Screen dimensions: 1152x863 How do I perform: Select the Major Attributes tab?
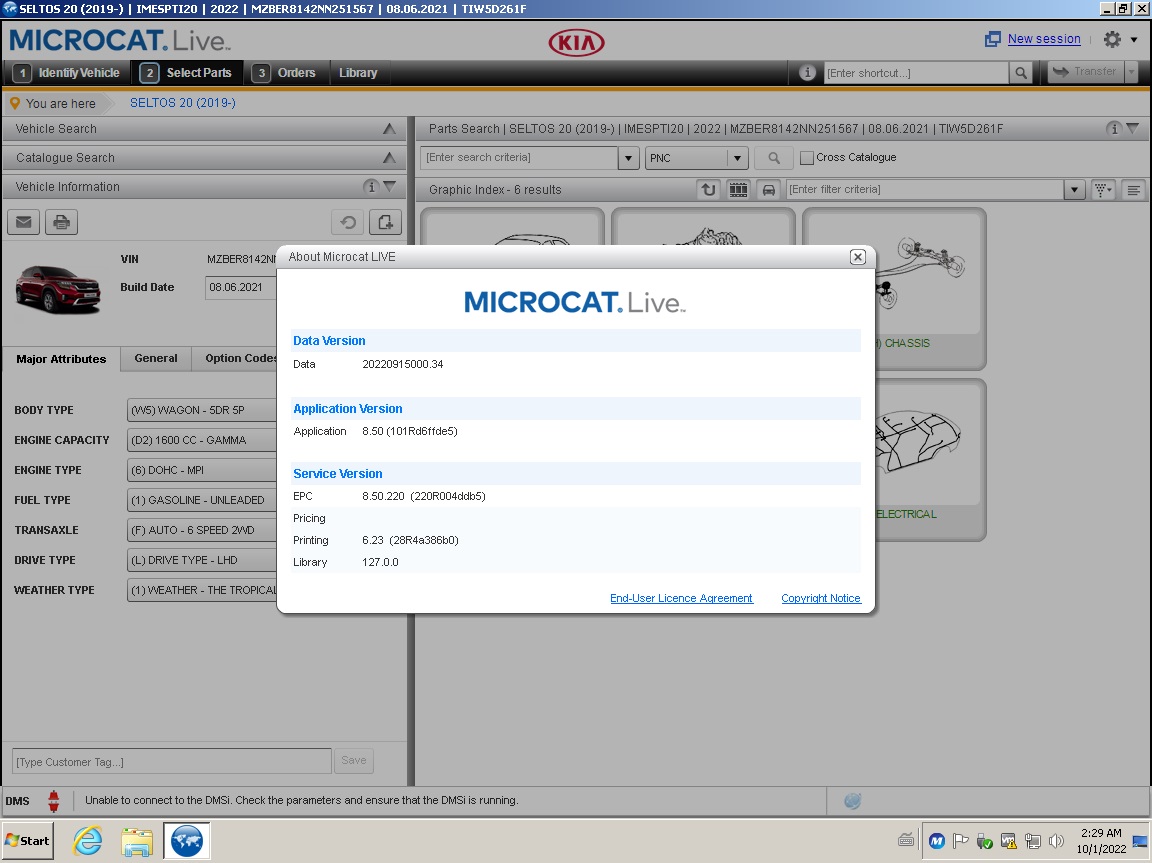coord(61,359)
